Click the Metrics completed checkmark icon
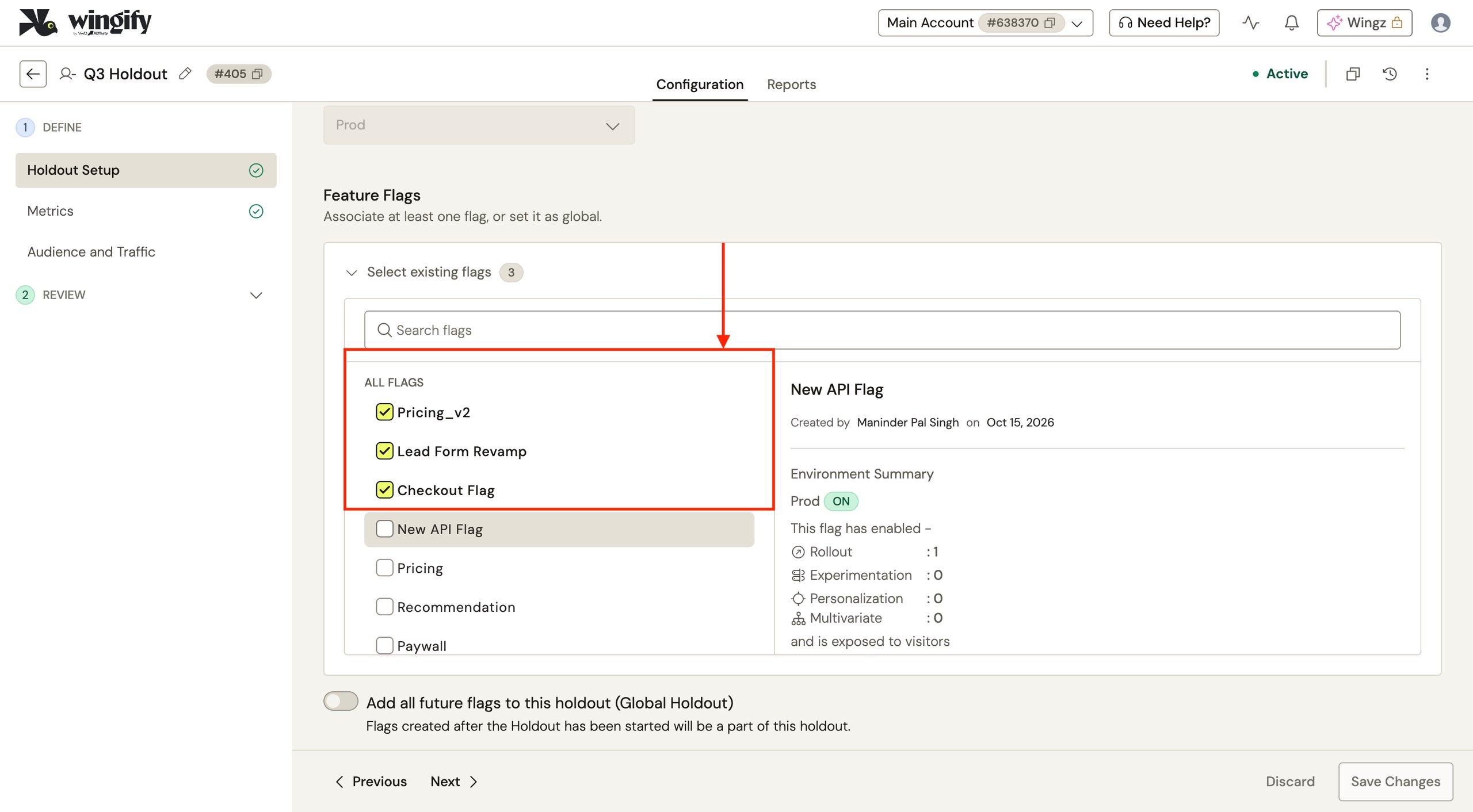 (x=256, y=211)
